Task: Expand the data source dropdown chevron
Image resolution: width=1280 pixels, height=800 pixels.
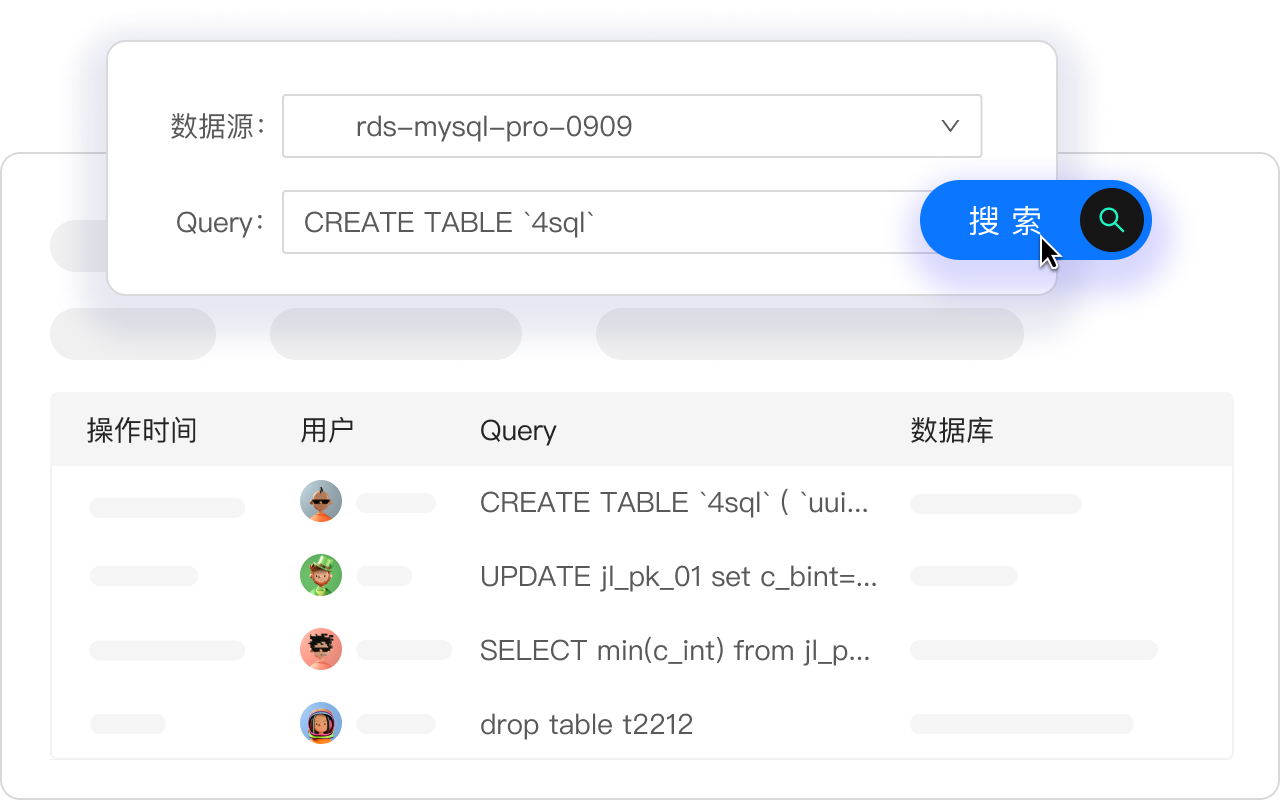Action: click(x=950, y=126)
